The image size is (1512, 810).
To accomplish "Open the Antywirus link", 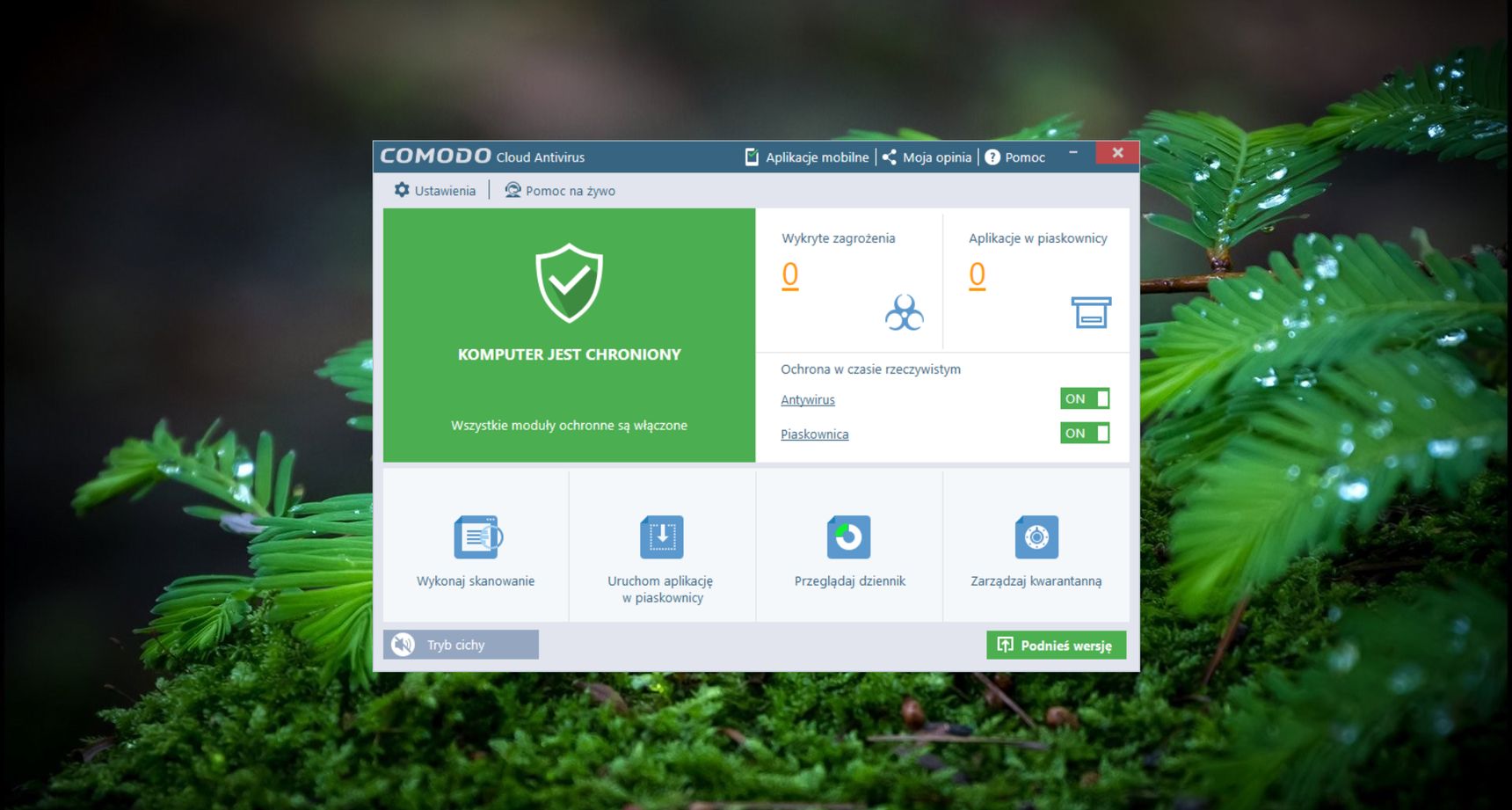I will click(x=808, y=399).
